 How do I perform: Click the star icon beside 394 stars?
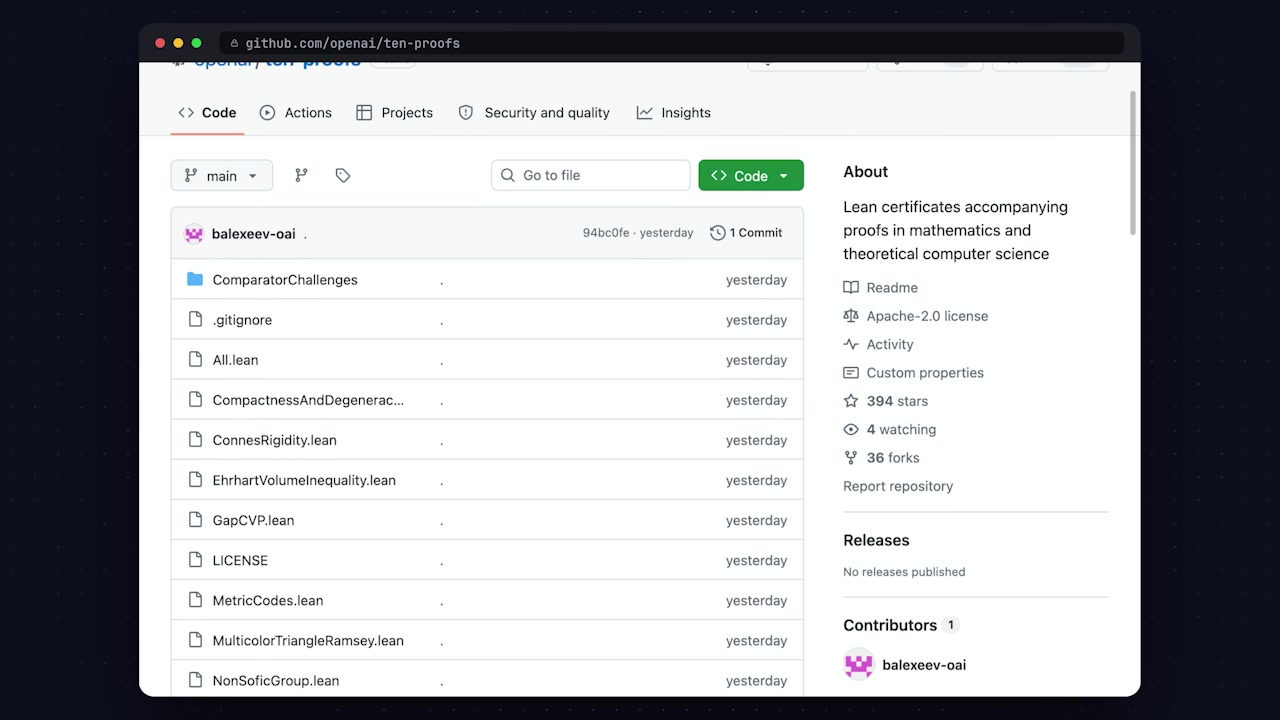pyautogui.click(x=851, y=401)
